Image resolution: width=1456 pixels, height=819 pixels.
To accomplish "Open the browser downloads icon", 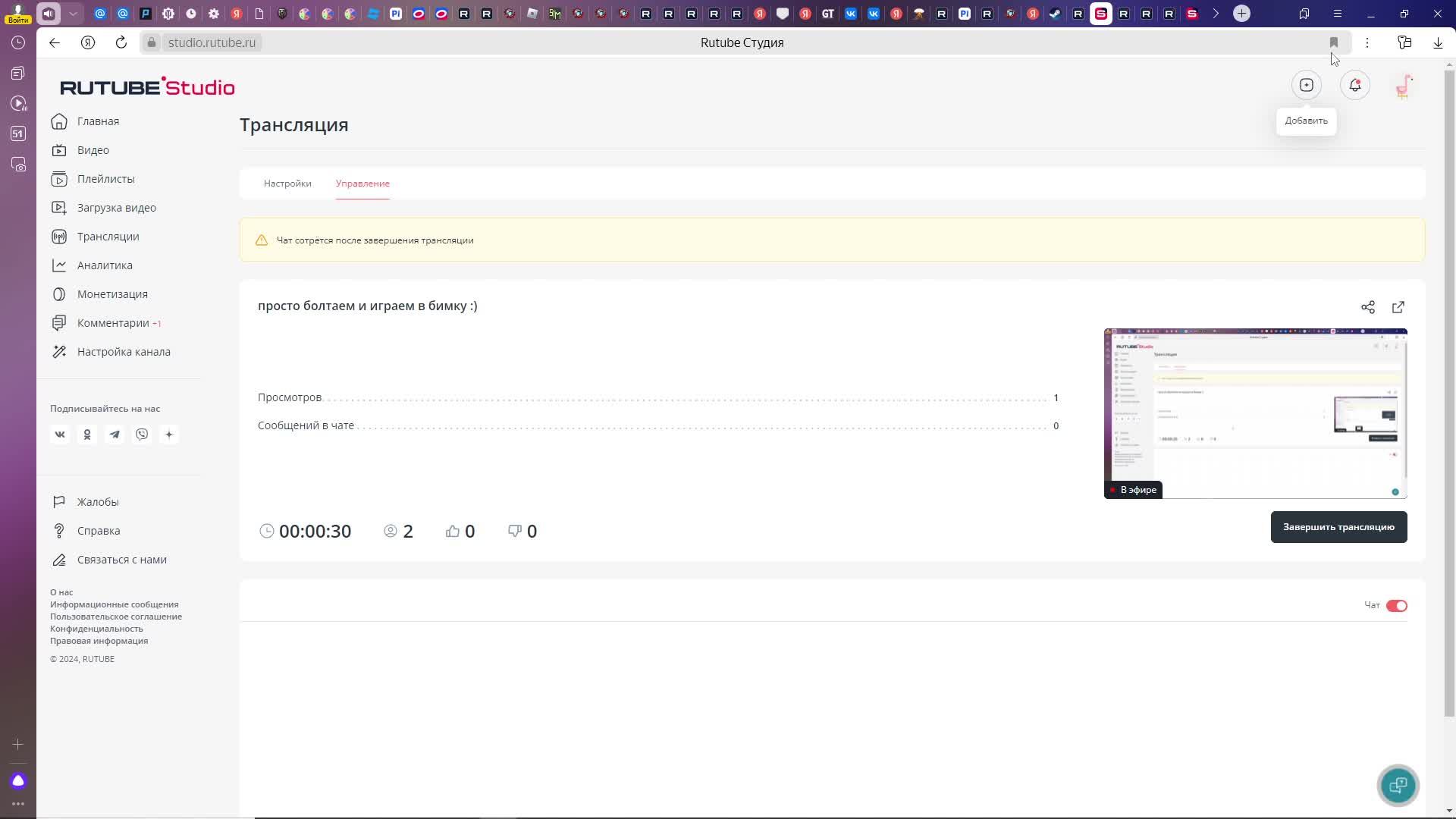I will [x=1438, y=42].
